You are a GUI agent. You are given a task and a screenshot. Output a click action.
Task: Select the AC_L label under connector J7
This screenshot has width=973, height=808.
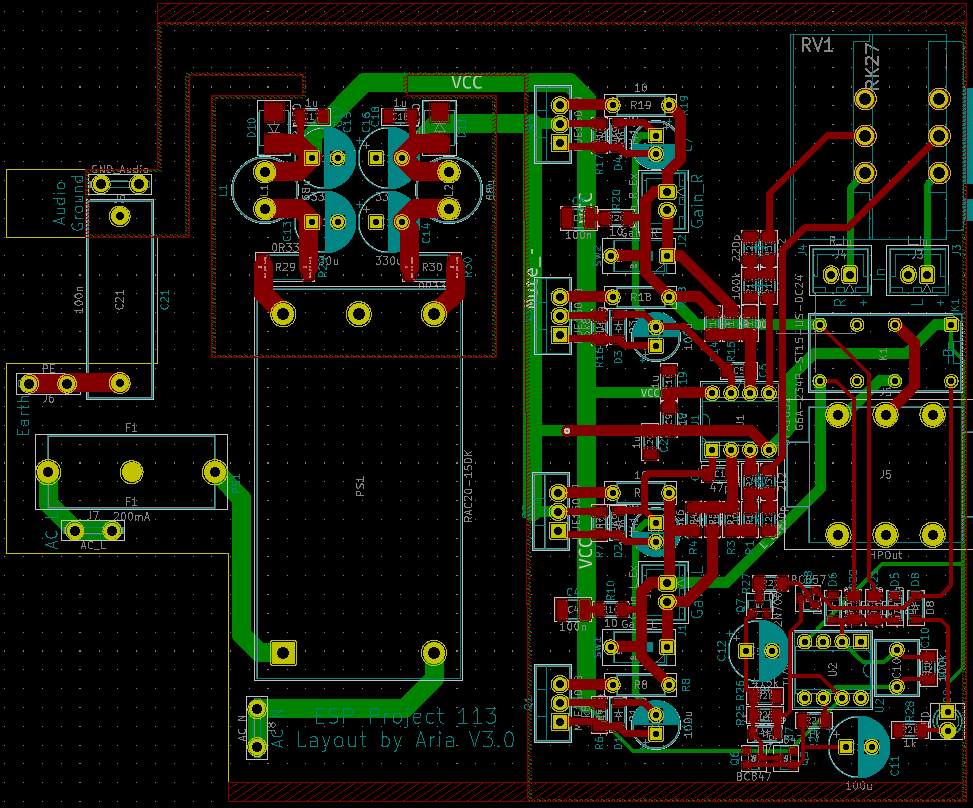click(93, 545)
